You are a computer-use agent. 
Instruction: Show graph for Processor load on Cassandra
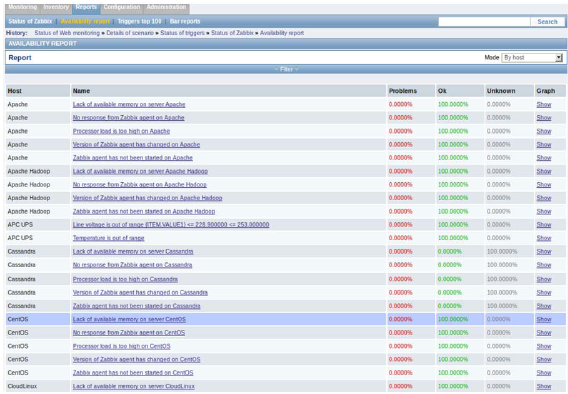544,280
